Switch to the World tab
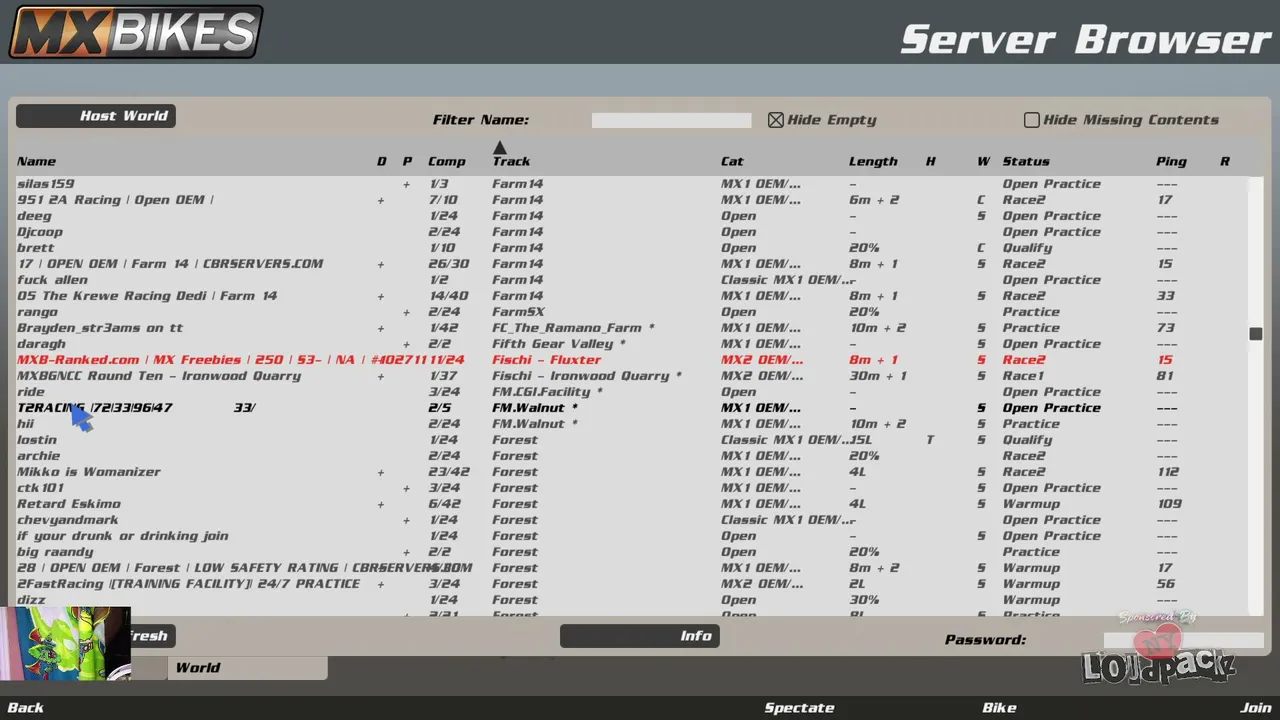Screen dimensions: 1280x720 [247, 668]
